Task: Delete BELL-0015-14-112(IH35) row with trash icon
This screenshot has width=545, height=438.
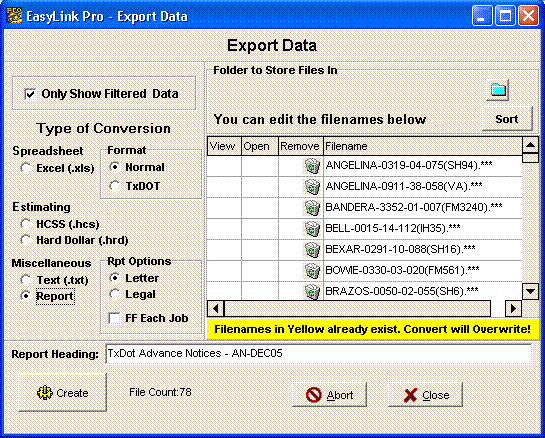Action: pyautogui.click(x=312, y=228)
